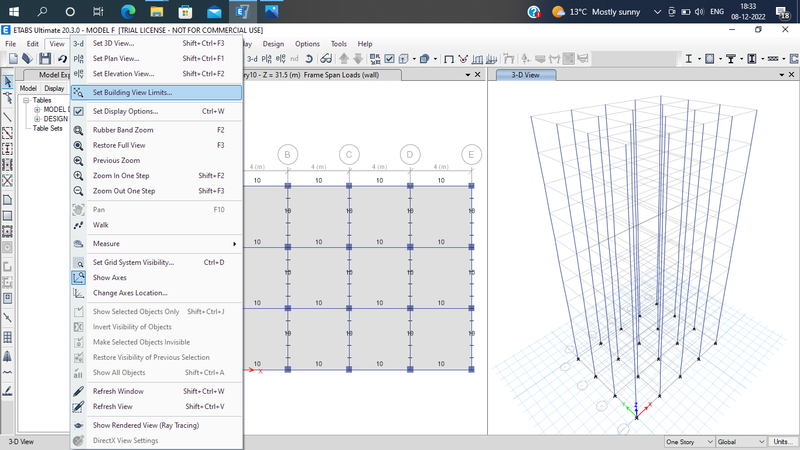This screenshot has width=800, height=450.
Task: Open the 3-D View window dropdown arrow
Action: 782,75
